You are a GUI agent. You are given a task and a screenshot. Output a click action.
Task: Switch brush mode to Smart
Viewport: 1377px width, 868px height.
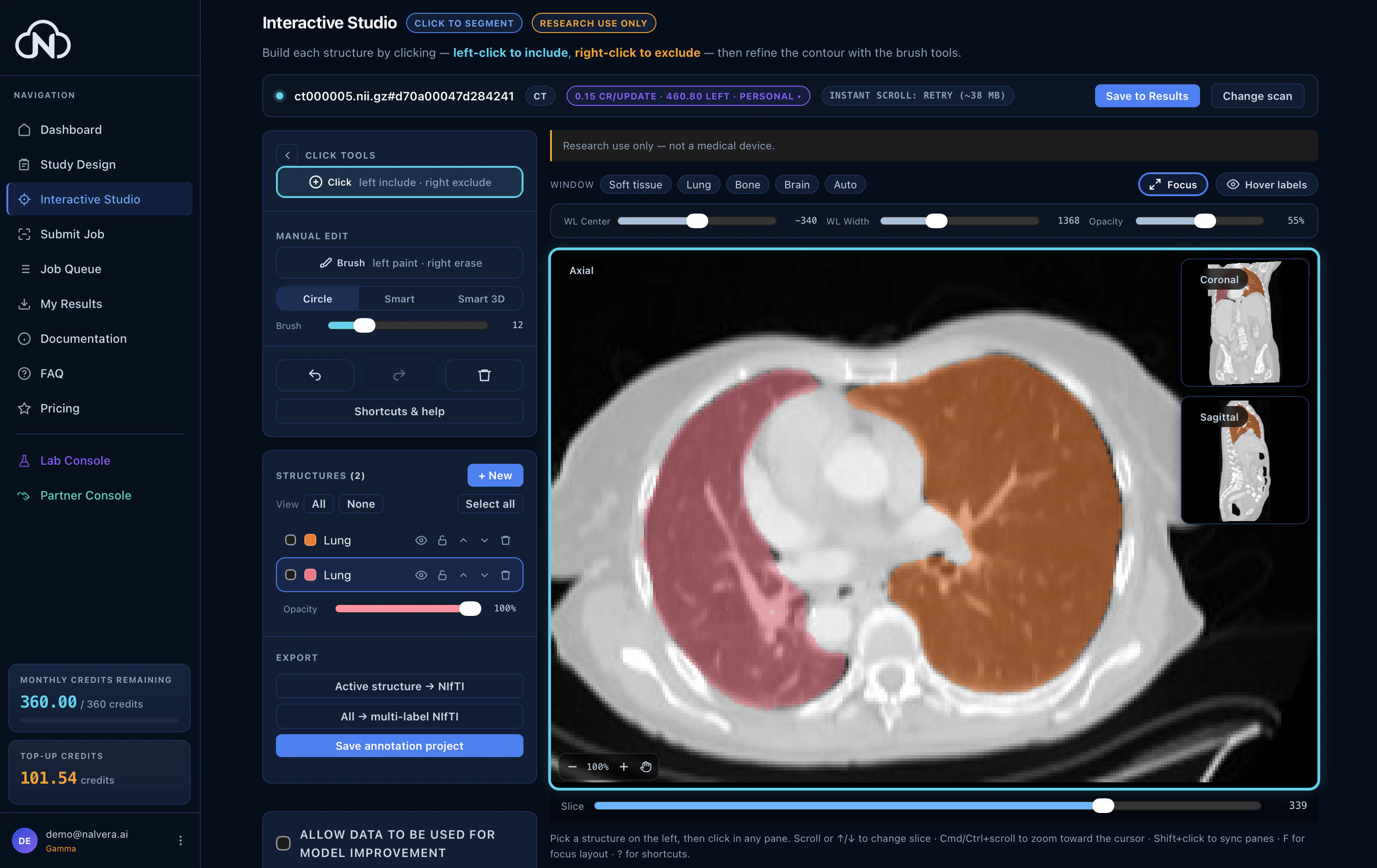[x=399, y=298]
